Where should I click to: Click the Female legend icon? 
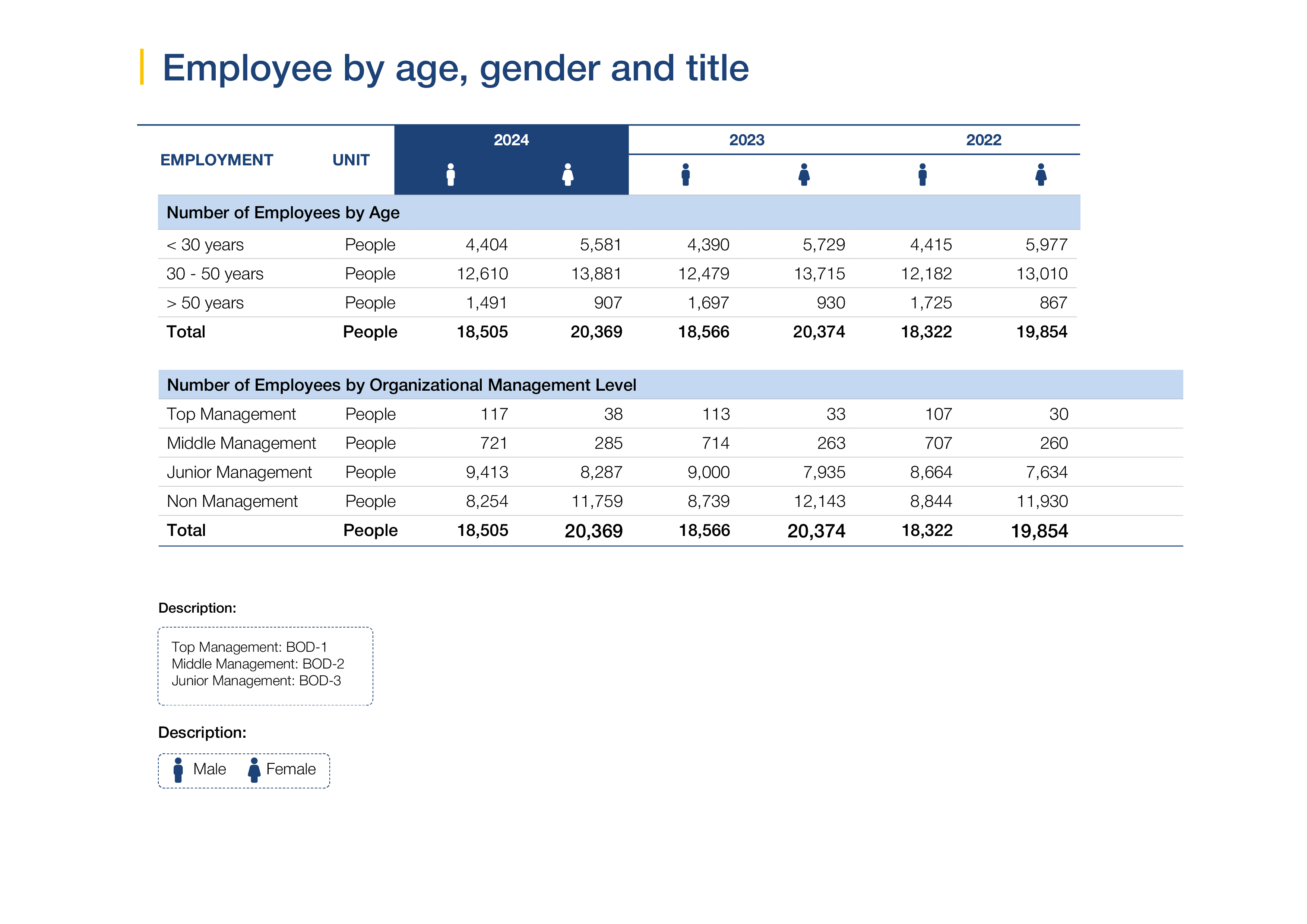254,770
